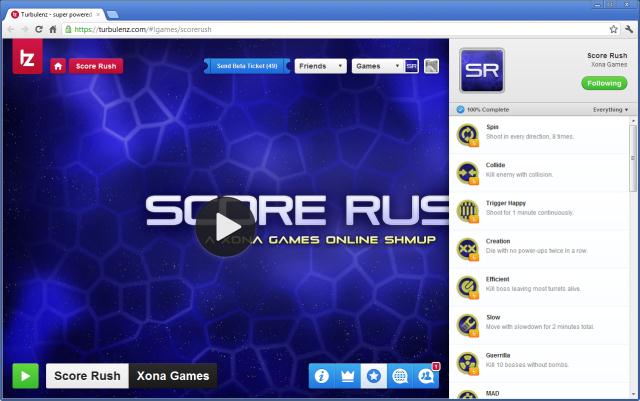Open the globe chat icon
The height and width of the screenshot is (401, 640).
[x=400, y=376]
